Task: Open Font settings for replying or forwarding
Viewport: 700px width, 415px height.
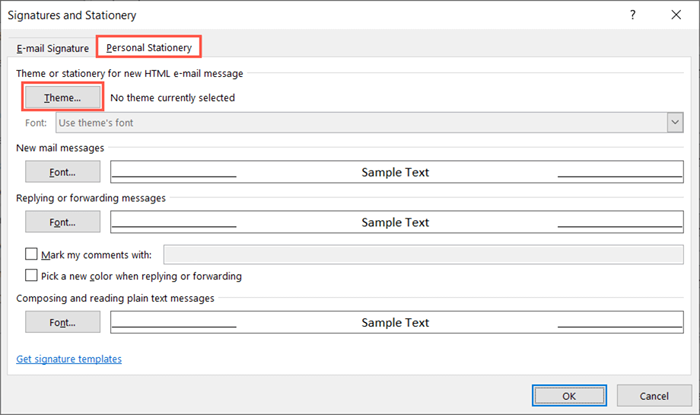Action: [x=62, y=222]
